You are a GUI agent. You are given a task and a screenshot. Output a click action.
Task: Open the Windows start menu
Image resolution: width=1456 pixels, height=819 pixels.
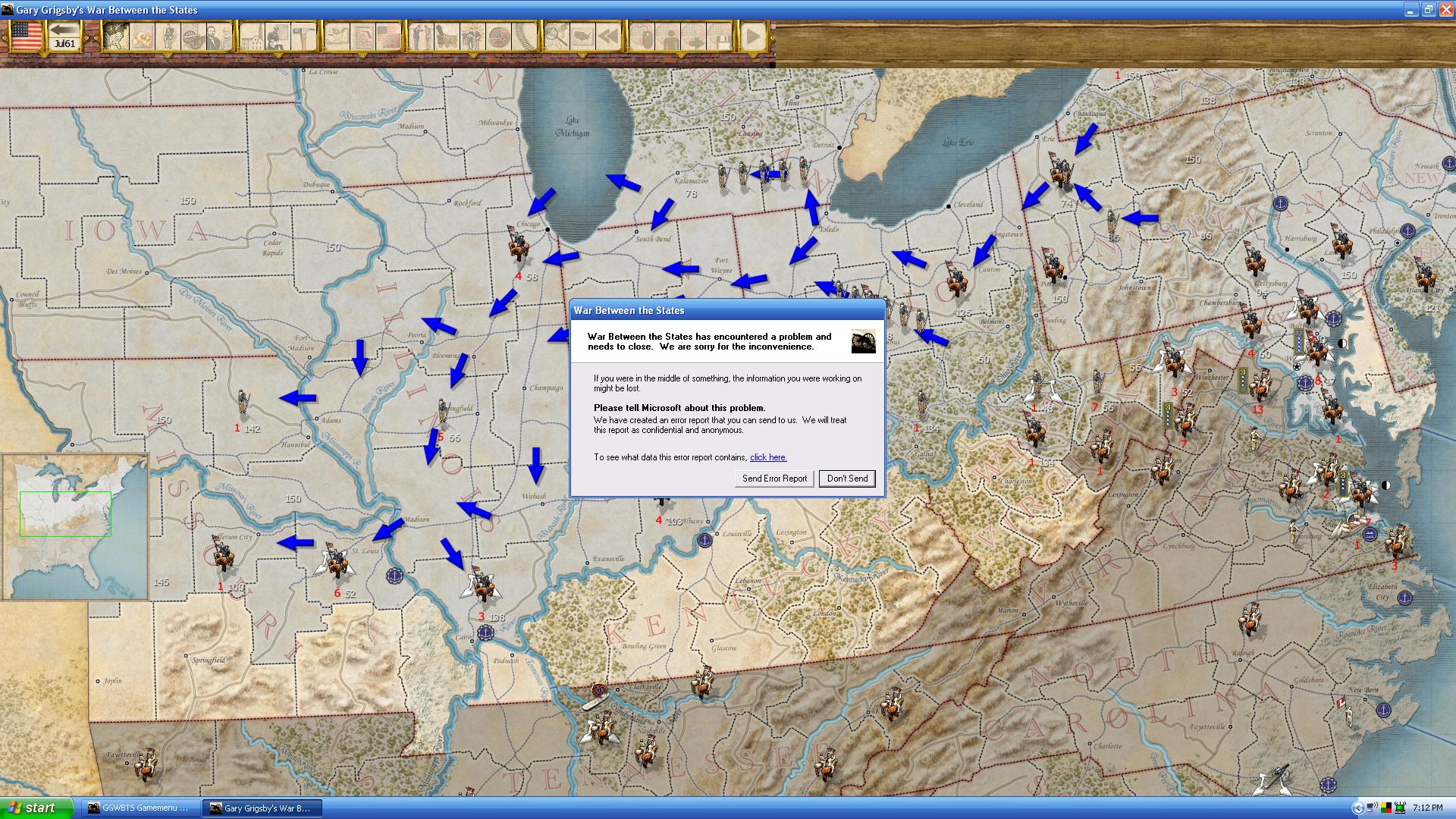(36, 808)
